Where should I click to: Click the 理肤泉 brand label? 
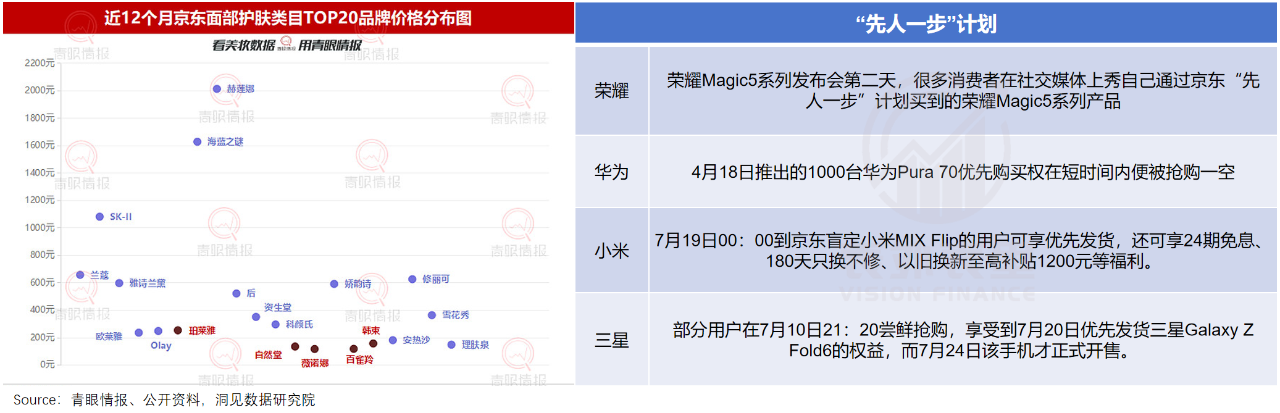[x=475, y=345]
